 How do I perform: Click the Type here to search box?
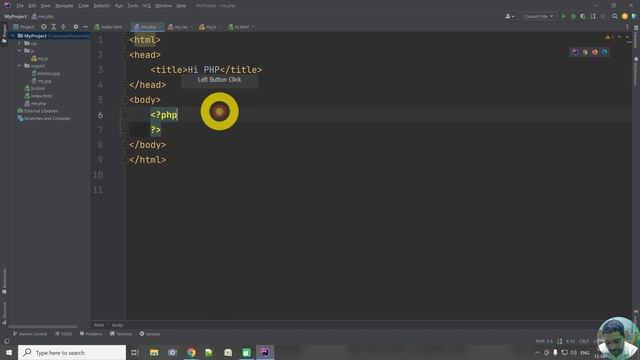[72, 353]
